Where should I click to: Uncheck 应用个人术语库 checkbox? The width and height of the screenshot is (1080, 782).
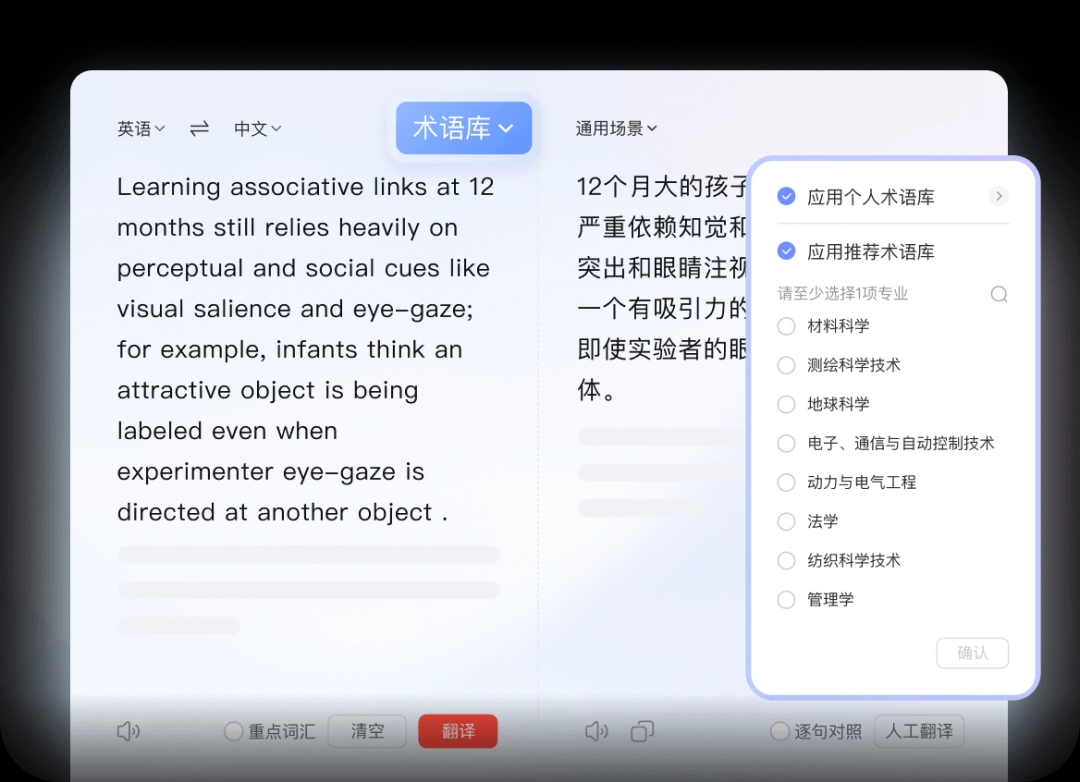(x=786, y=196)
